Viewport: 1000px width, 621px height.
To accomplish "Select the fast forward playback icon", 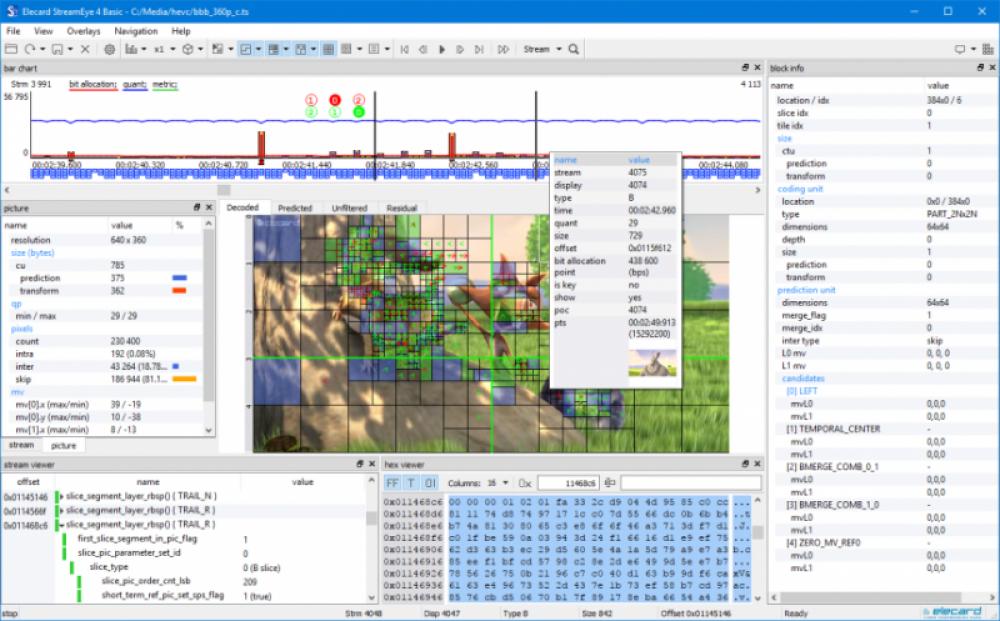I will pyautogui.click(x=503, y=48).
